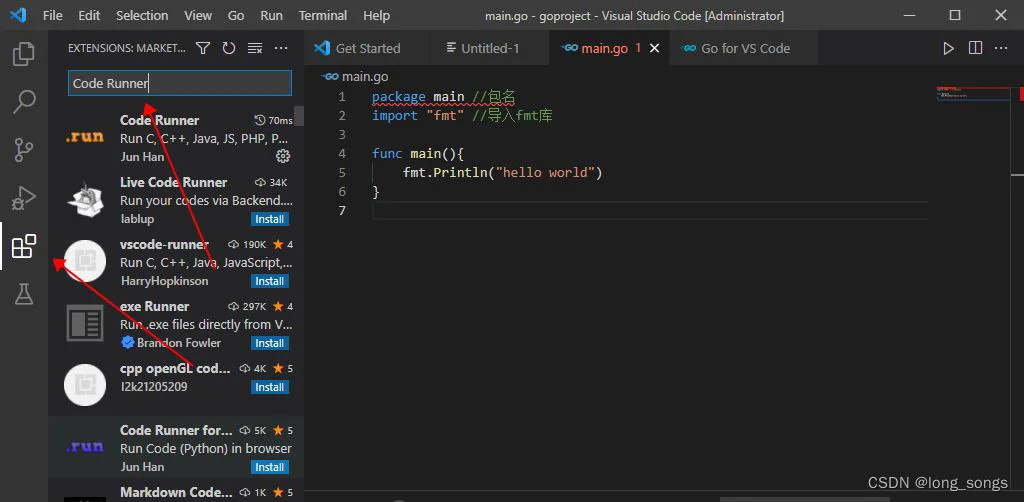
Task: Select the Markdown Code extension title
Action: click(x=176, y=492)
